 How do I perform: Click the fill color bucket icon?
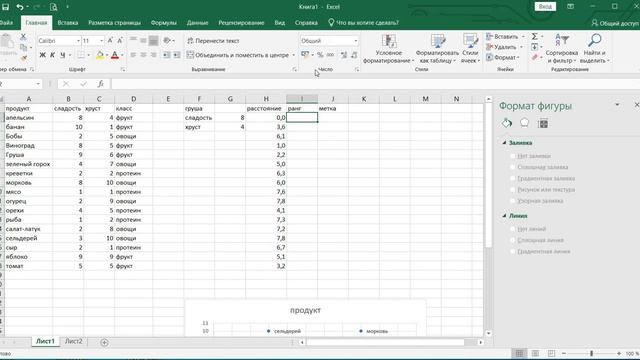[x=100, y=55]
